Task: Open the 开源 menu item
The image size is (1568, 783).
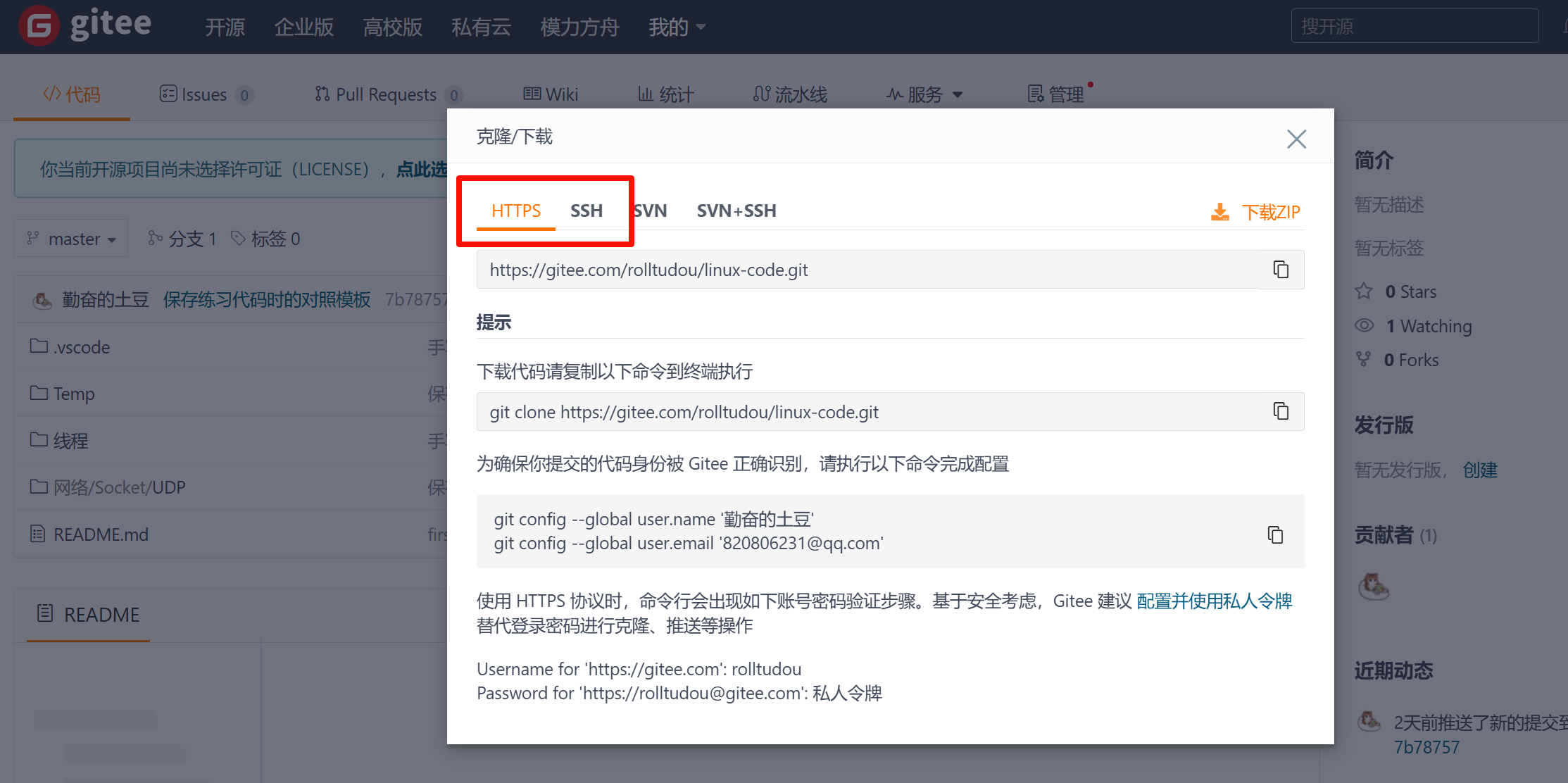Action: point(225,27)
